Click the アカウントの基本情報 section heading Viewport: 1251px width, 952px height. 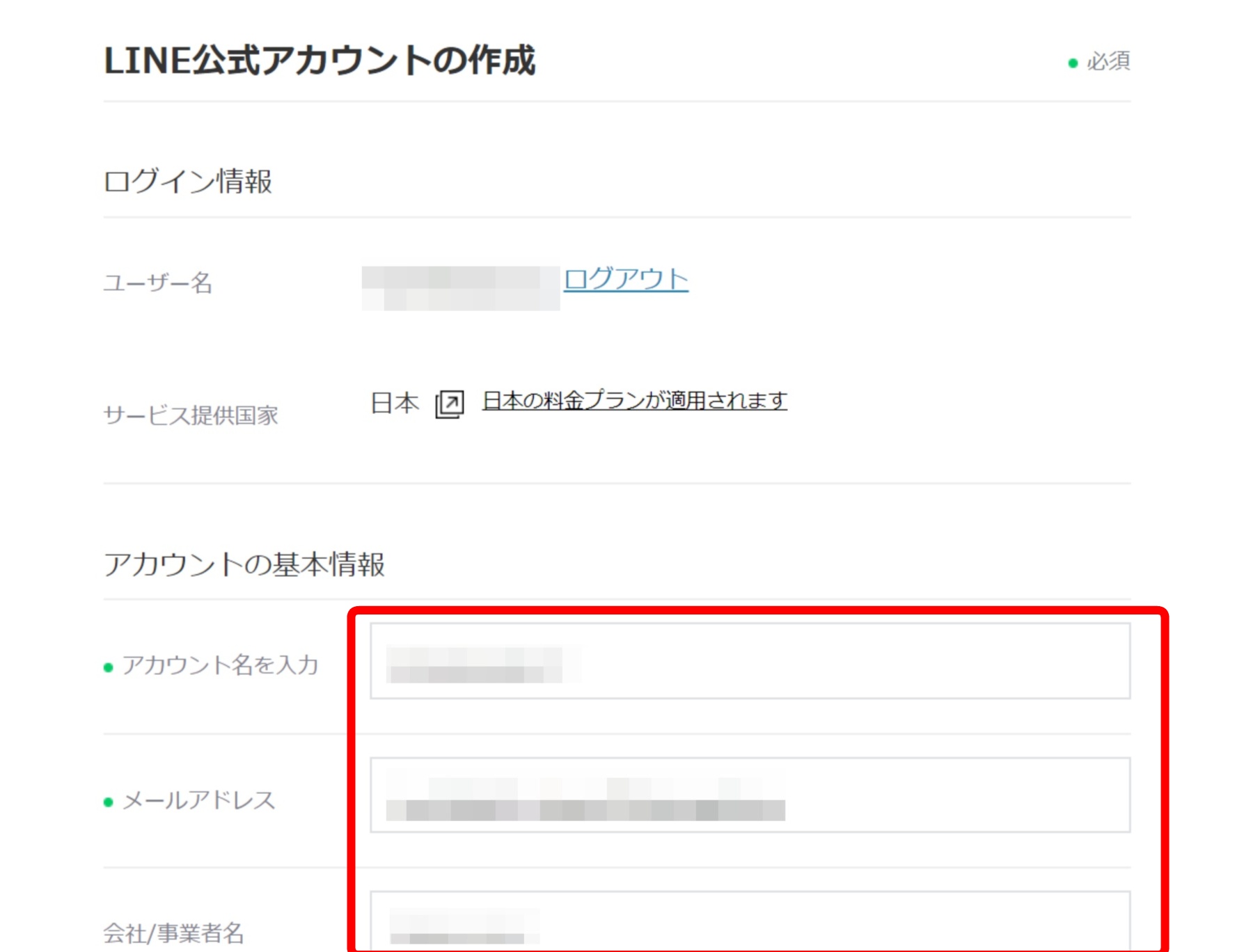tap(244, 564)
